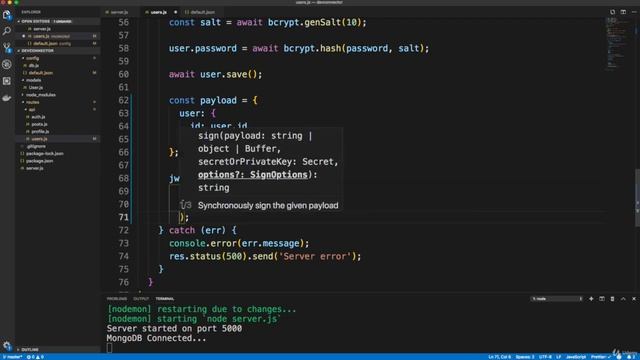Screen dimensions: 640x360
Task: Add a new terminal with plus icon
Action: point(591,299)
